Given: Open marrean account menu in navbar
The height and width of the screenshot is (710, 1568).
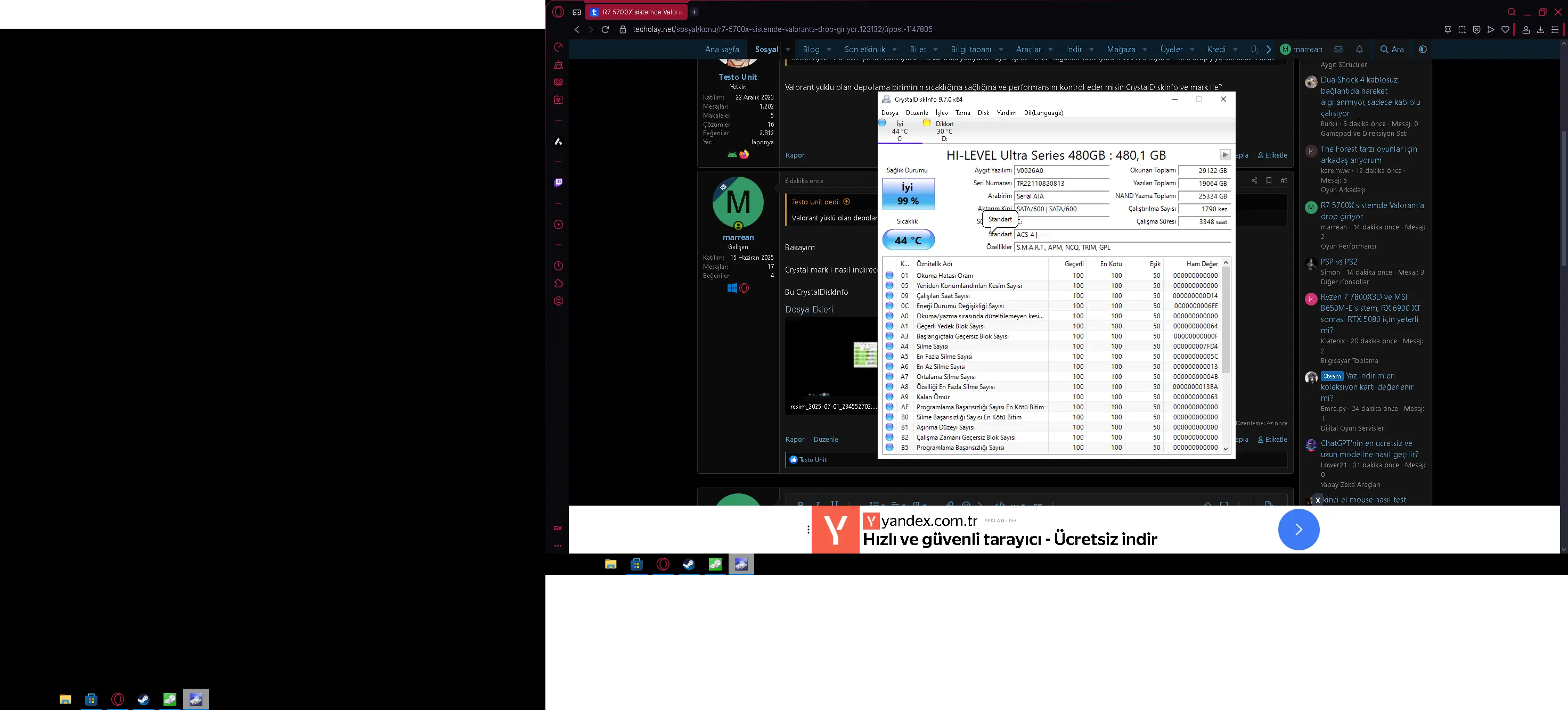Looking at the screenshot, I should pyautogui.click(x=1301, y=49).
